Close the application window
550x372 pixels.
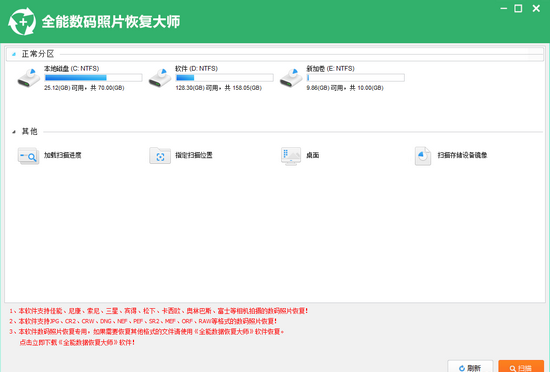[x=536, y=8]
